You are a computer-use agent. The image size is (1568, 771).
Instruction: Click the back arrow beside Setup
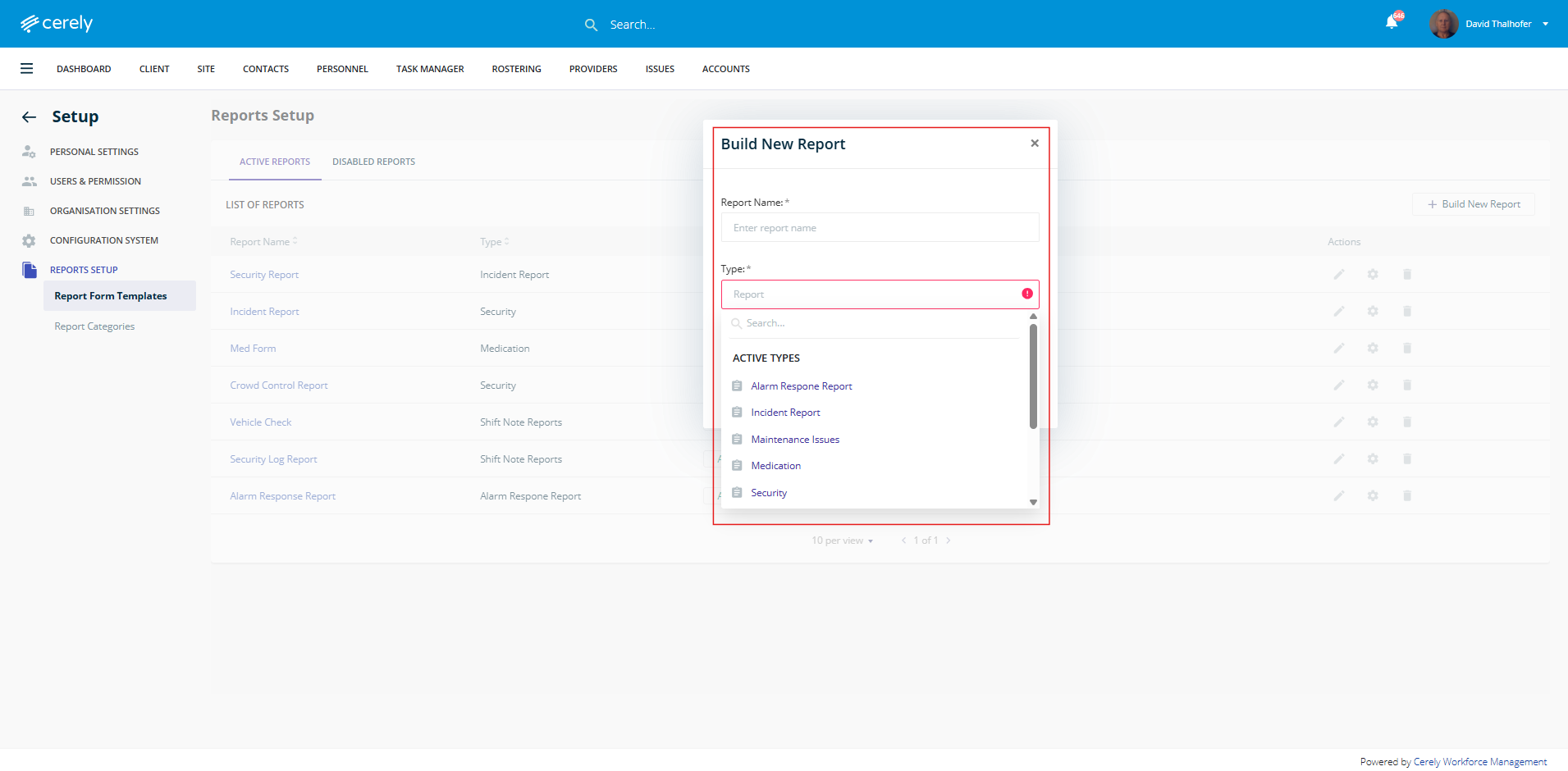(x=29, y=117)
